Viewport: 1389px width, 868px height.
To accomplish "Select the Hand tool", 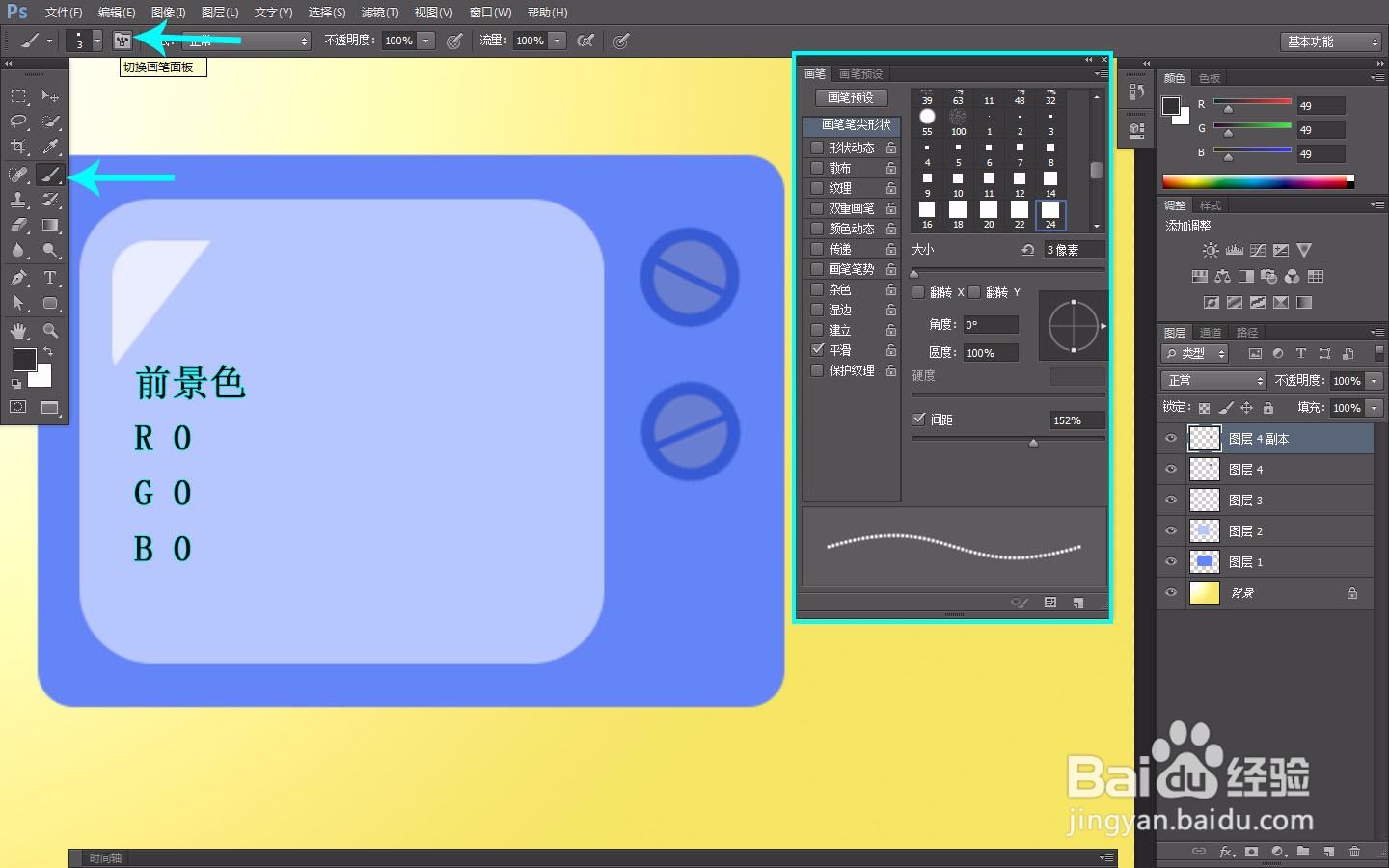I will pyautogui.click(x=18, y=331).
